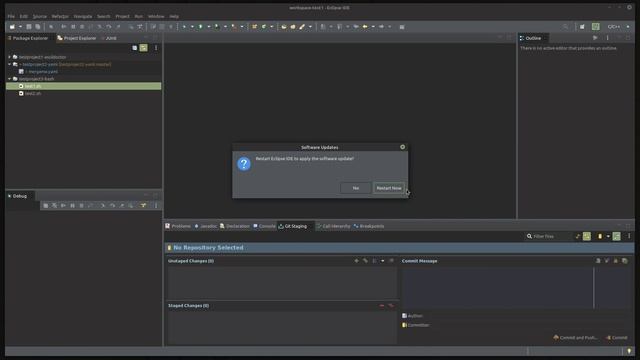640x360 pixels.
Task: Click the Back navigation arrow icon
Action: 365,27
